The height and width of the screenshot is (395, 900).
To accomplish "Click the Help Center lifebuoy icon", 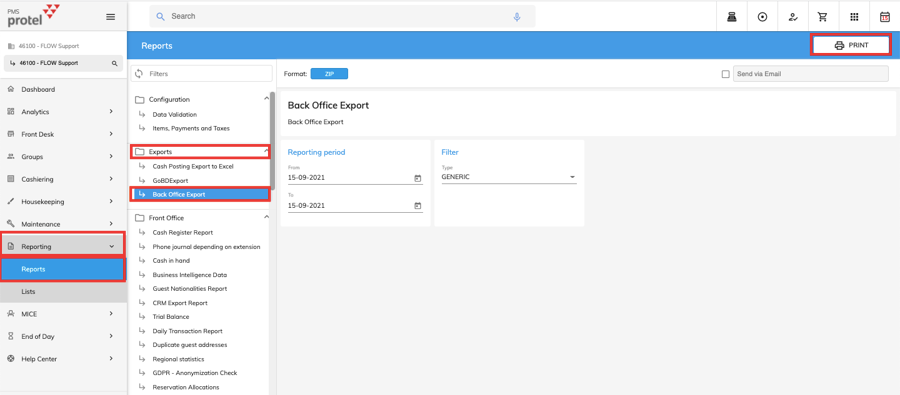I will point(10,359).
